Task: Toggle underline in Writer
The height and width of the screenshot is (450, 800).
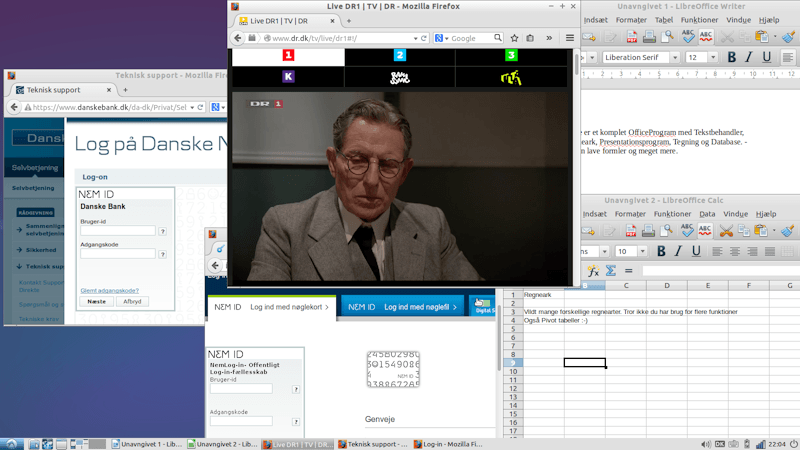Action: (766, 58)
